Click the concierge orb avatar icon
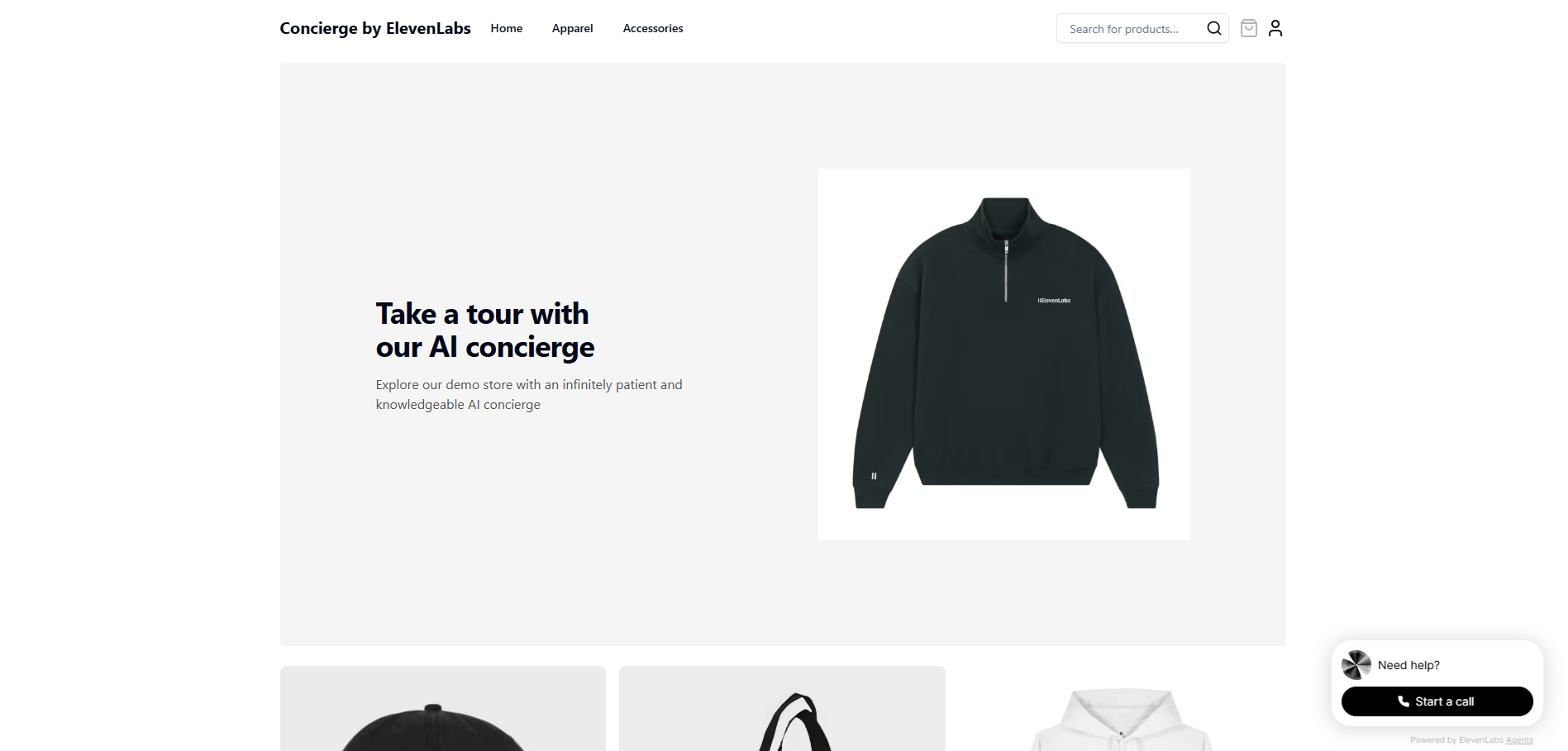Viewport: 1568px width, 751px height. point(1356,665)
